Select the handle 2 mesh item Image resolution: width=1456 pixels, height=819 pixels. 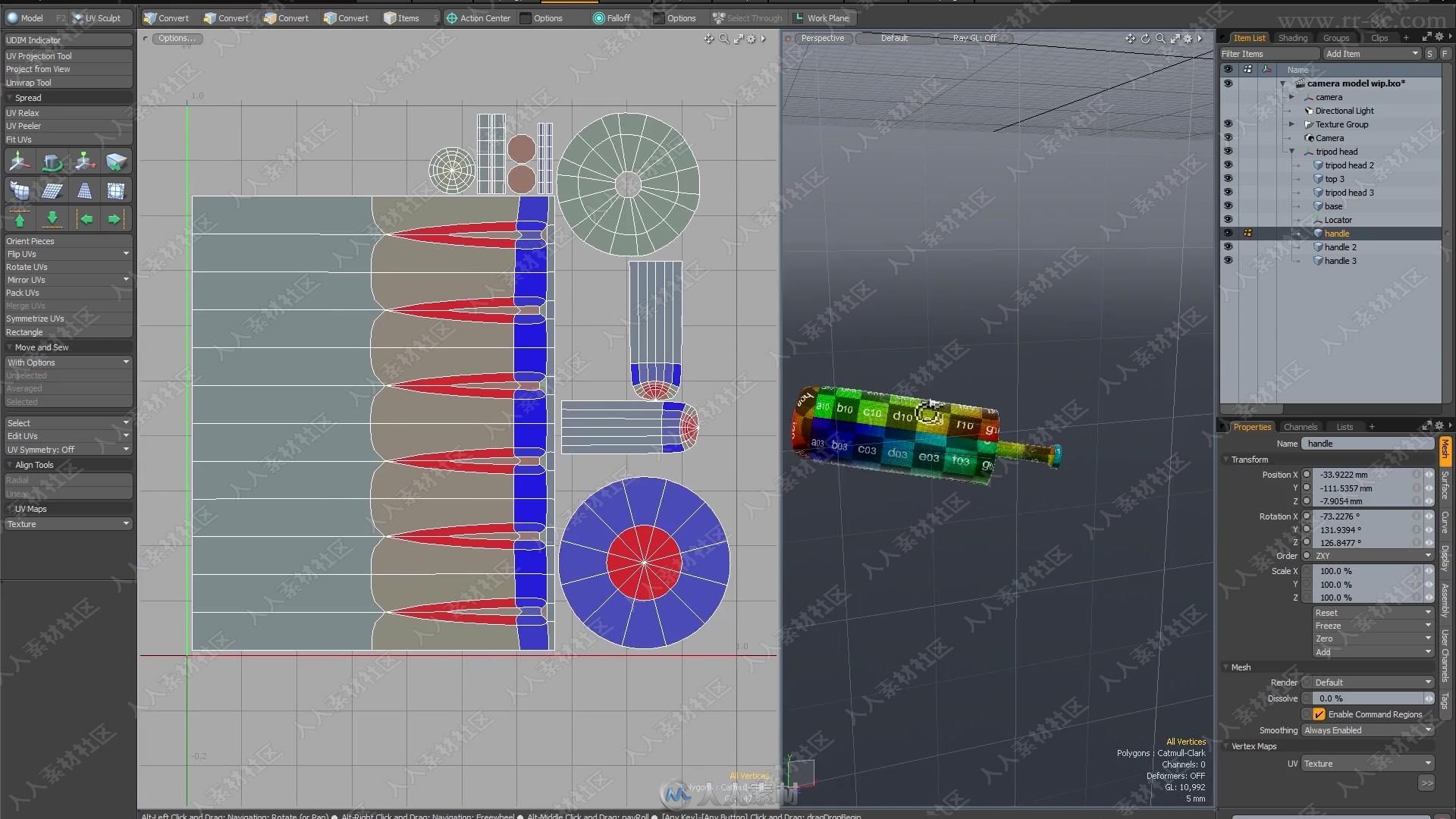click(1340, 247)
